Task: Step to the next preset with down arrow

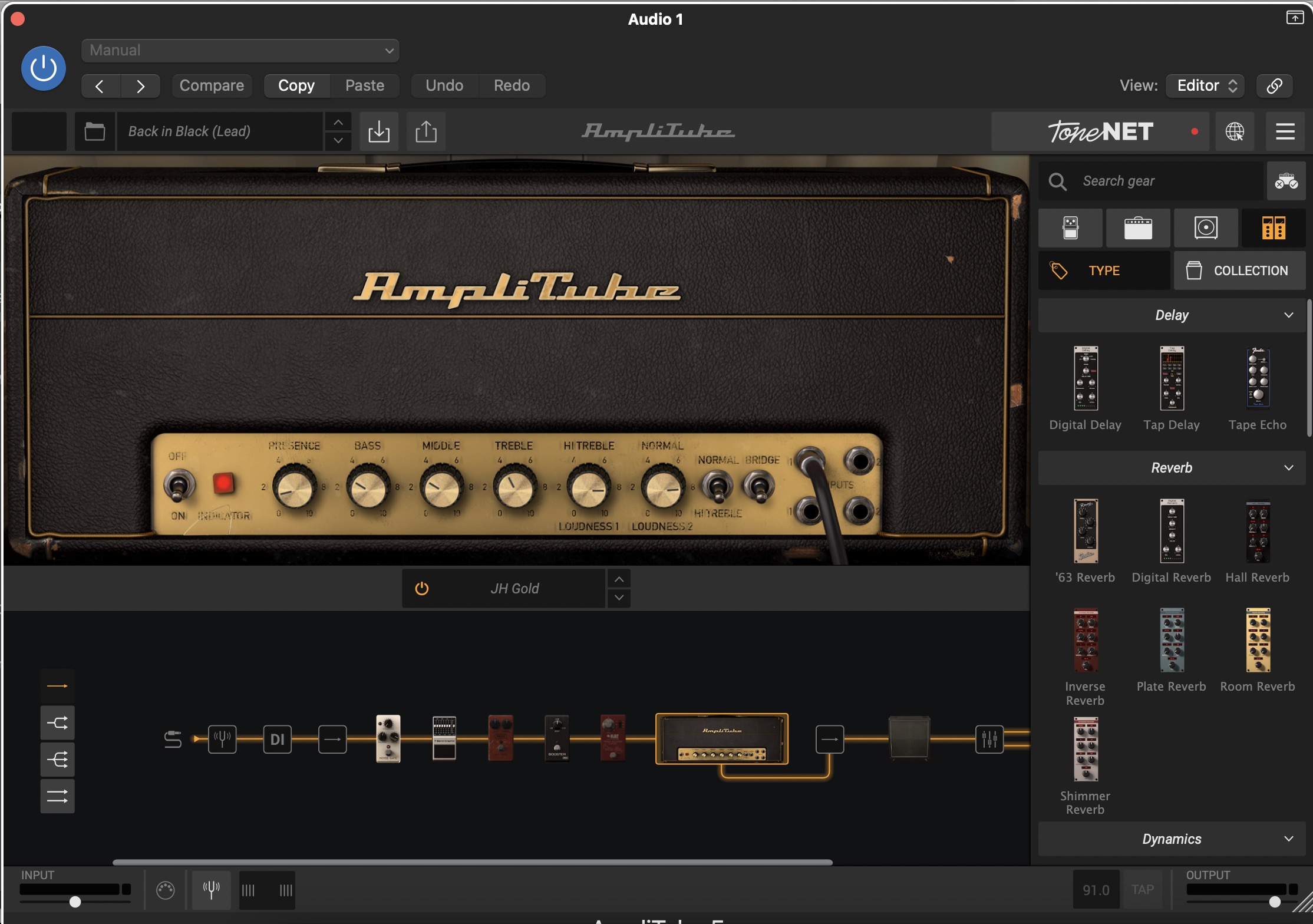Action: [338, 141]
